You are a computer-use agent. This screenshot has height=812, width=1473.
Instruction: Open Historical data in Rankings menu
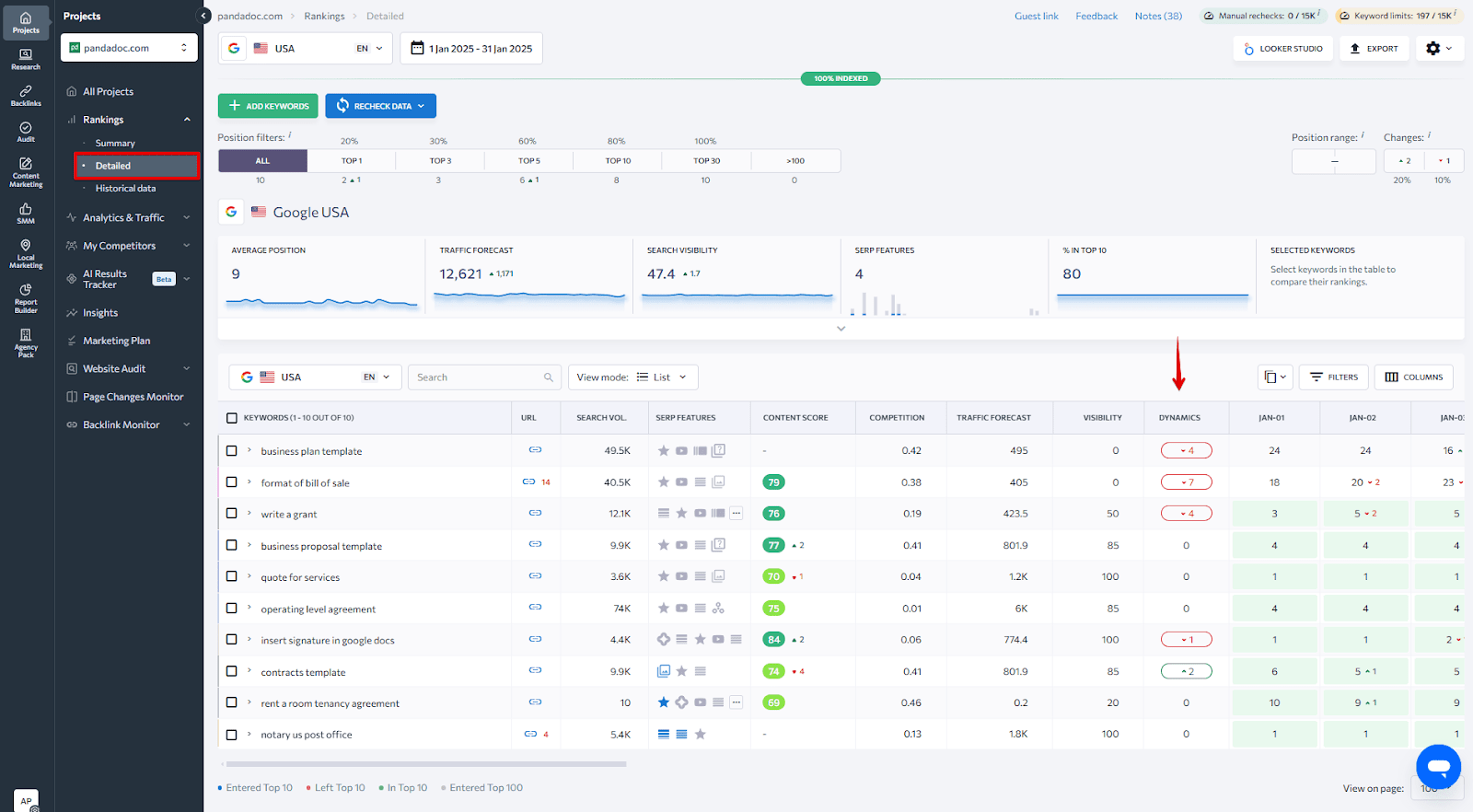[x=125, y=189]
